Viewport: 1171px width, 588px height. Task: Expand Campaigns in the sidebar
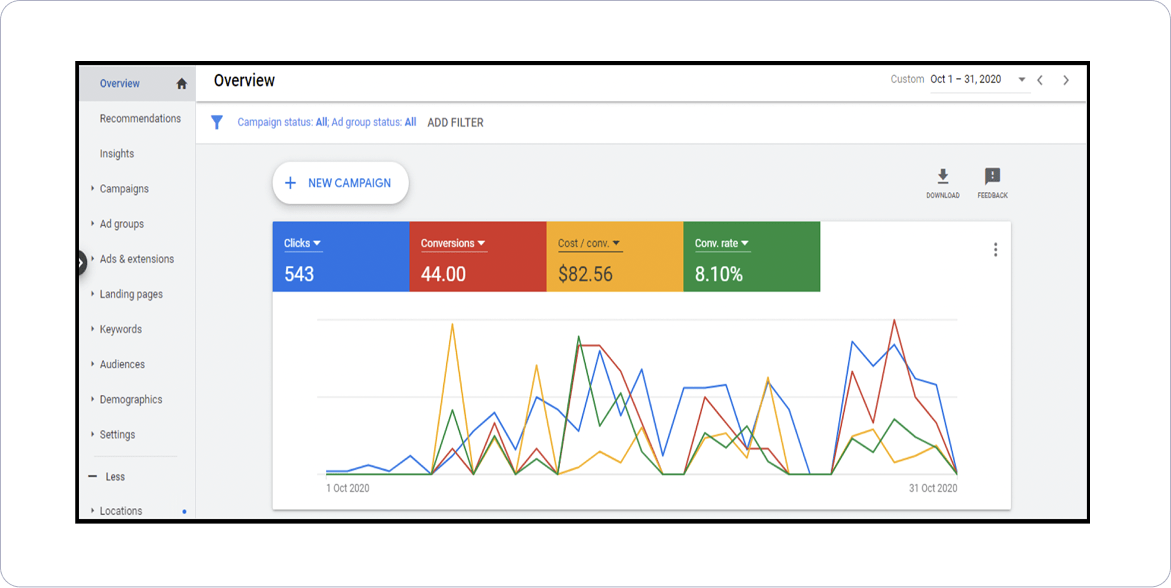coord(124,189)
